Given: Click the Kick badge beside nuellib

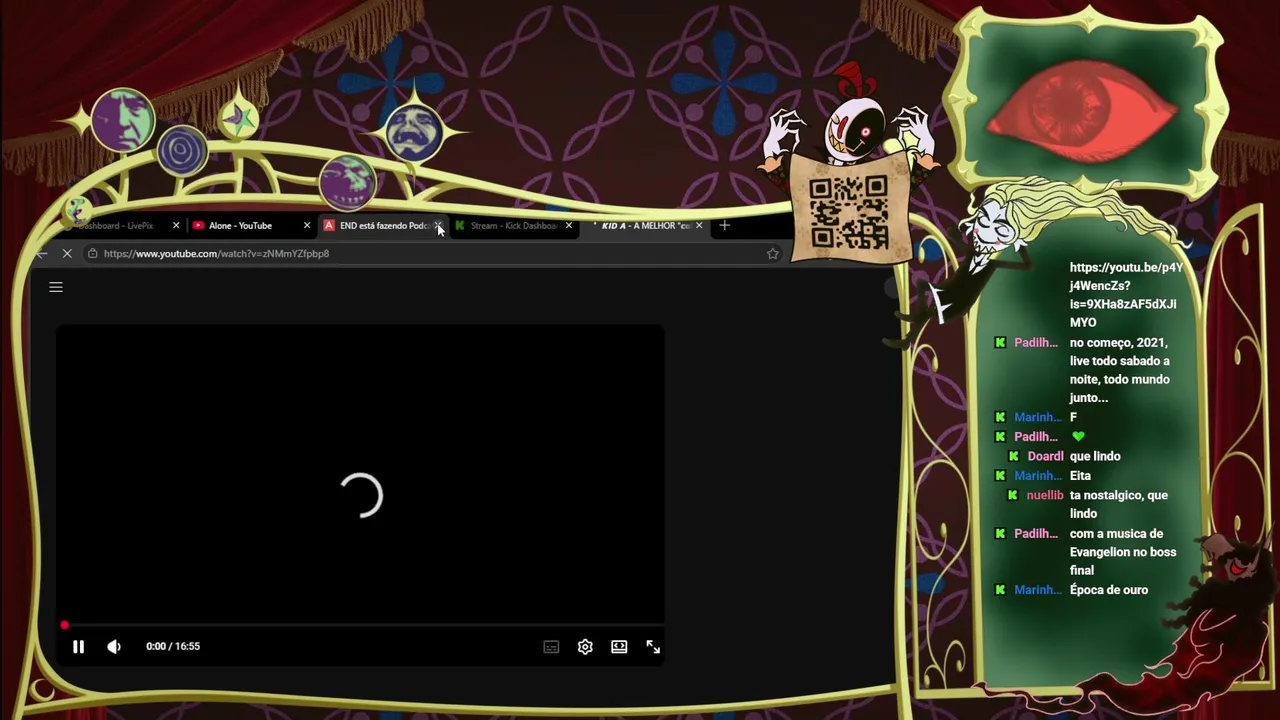Looking at the screenshot, I should pyautogui.click(x=1013, y=495).
